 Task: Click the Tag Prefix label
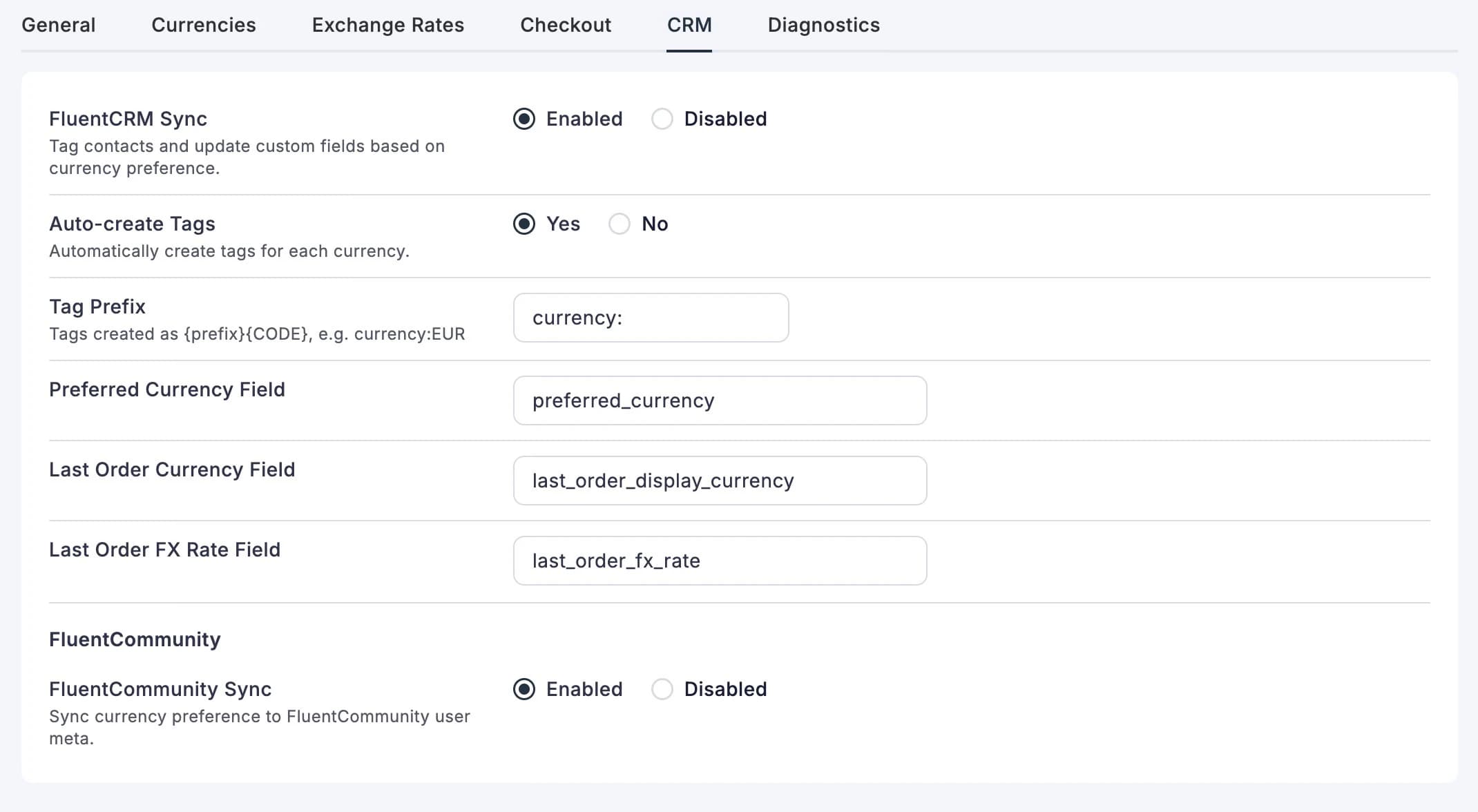[x=97, y=306]
